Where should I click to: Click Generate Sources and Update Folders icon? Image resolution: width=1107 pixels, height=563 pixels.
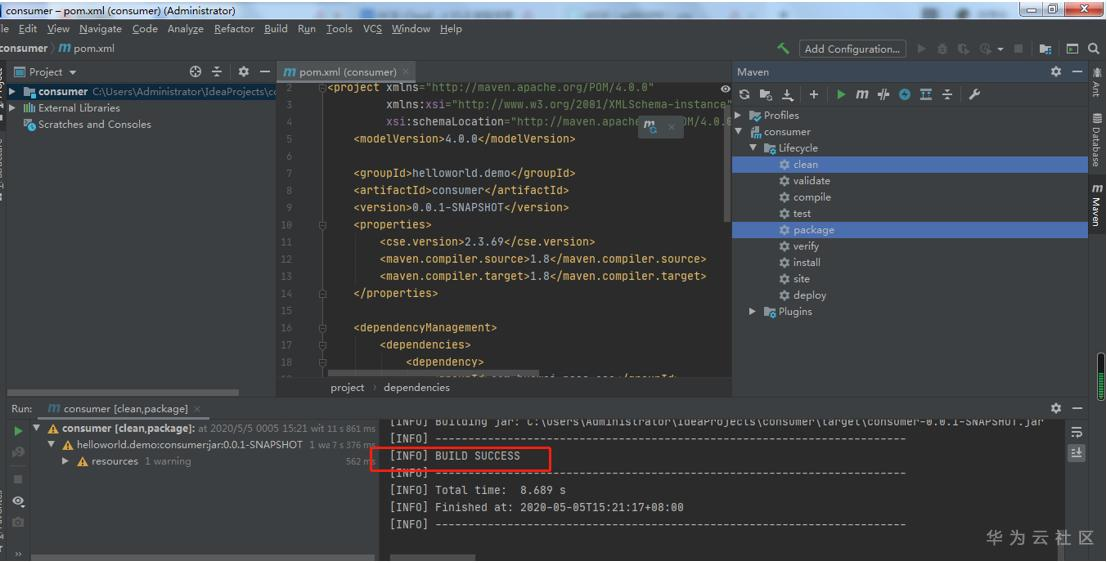tap(765, 95)
